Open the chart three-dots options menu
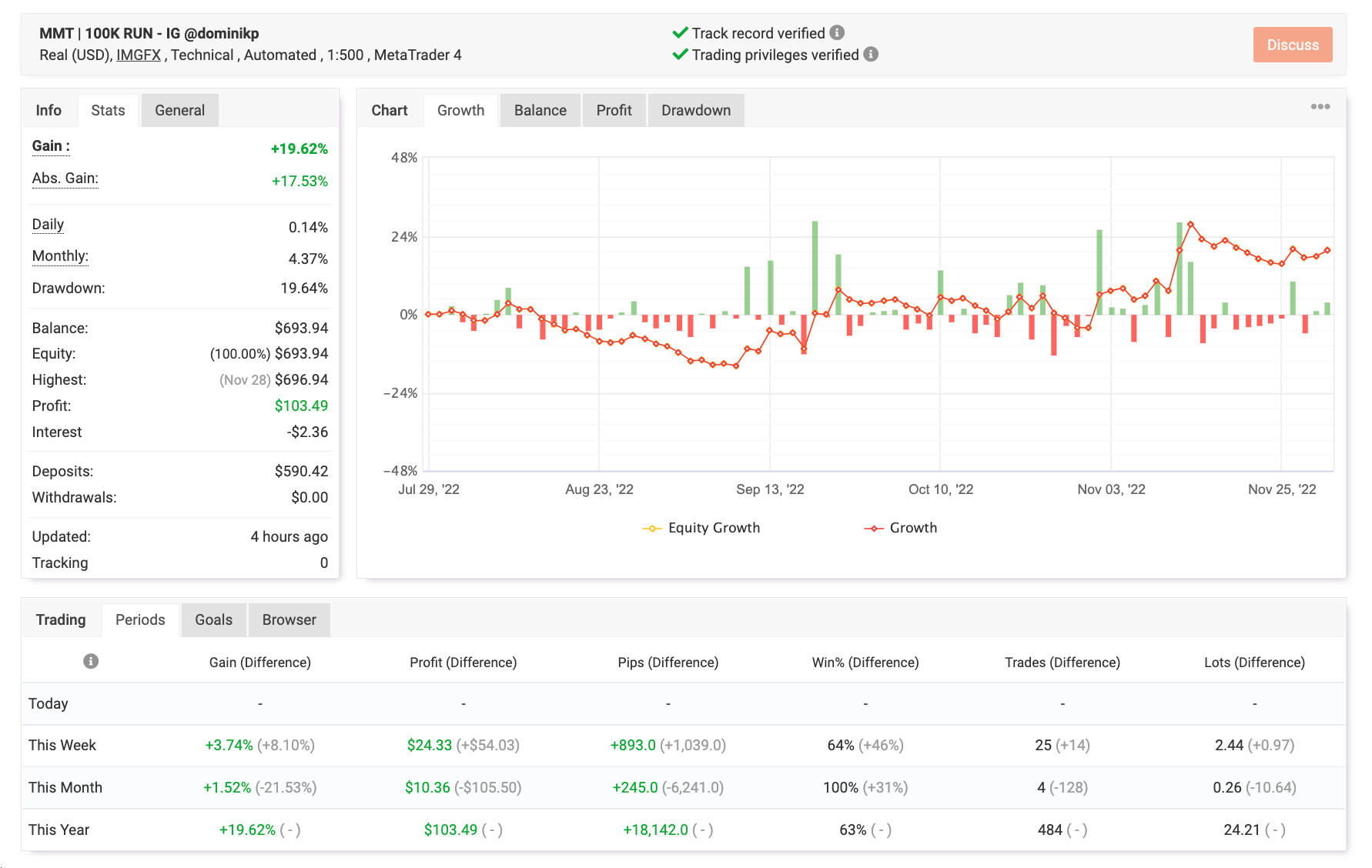This screenshot has width=1372, height=868. pos(1320,107)
